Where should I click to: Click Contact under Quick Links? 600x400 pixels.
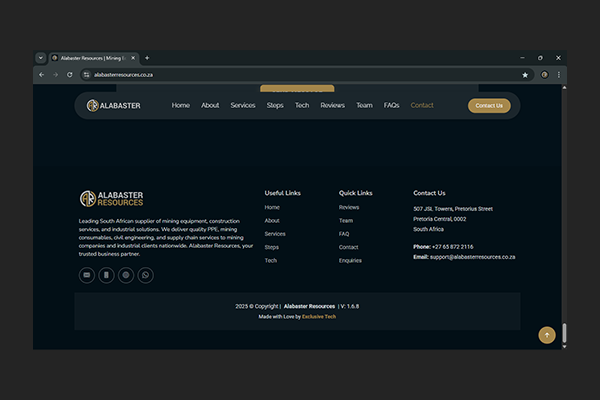coord(349,247)
